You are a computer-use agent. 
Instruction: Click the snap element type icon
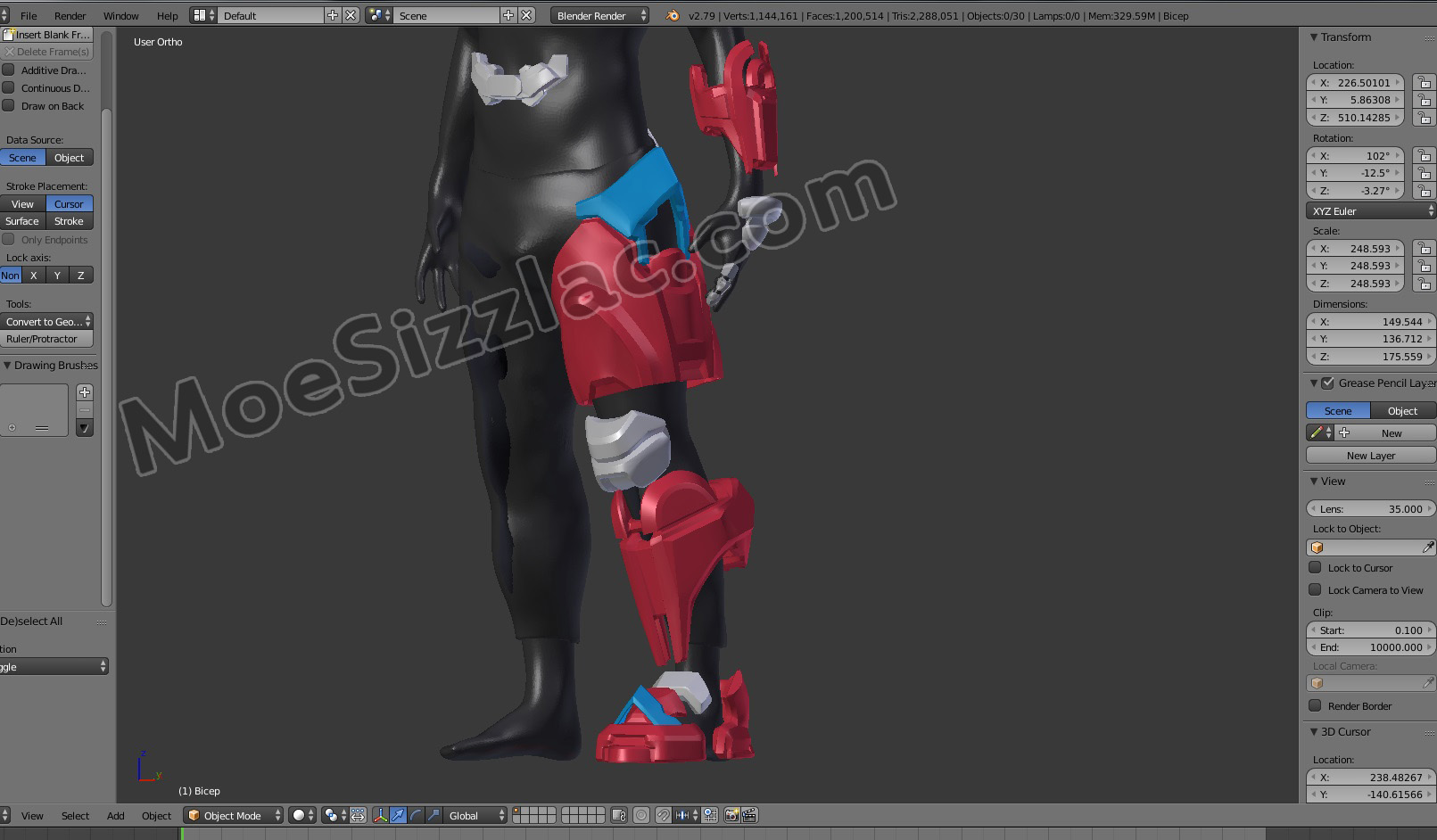coord(685,815)
